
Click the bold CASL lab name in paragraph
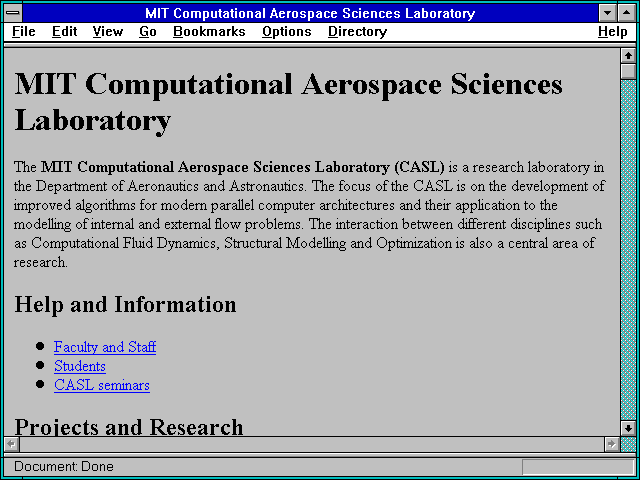(x=242, y=167)
